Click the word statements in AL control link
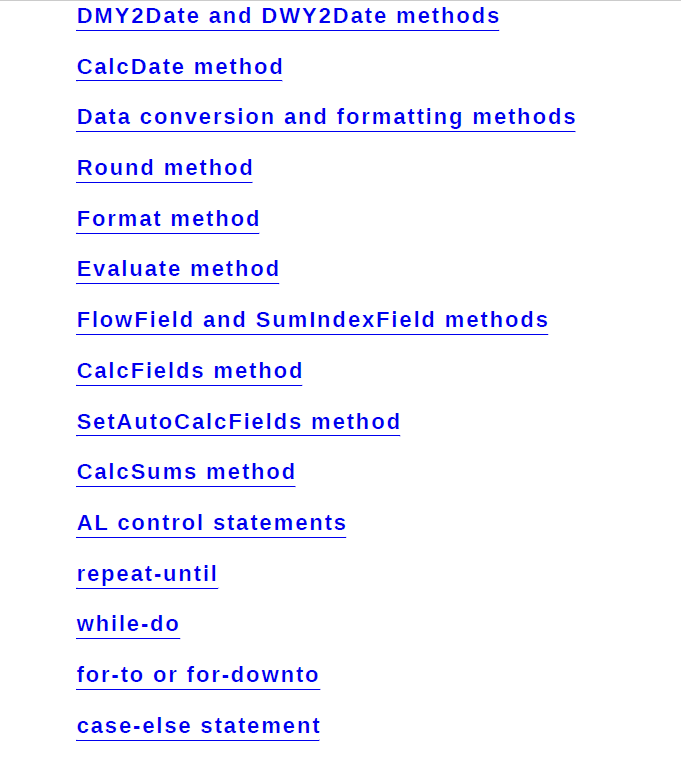Viewport: 681px width, 760px height. tap(280, 523)
